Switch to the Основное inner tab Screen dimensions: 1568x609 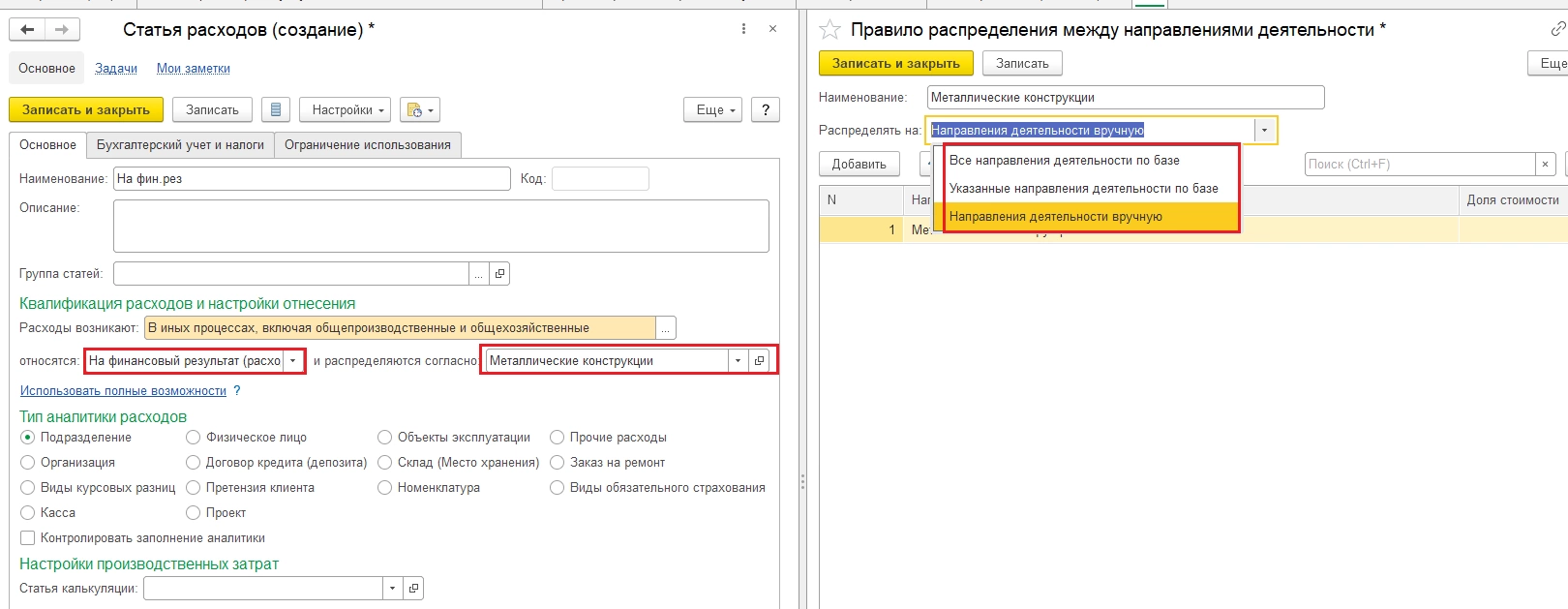[x=47, y=145]
